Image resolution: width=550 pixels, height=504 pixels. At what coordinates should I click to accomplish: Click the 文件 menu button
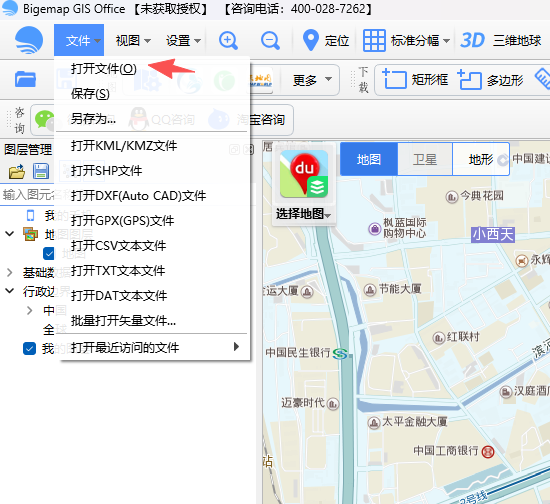coord(79,40)
